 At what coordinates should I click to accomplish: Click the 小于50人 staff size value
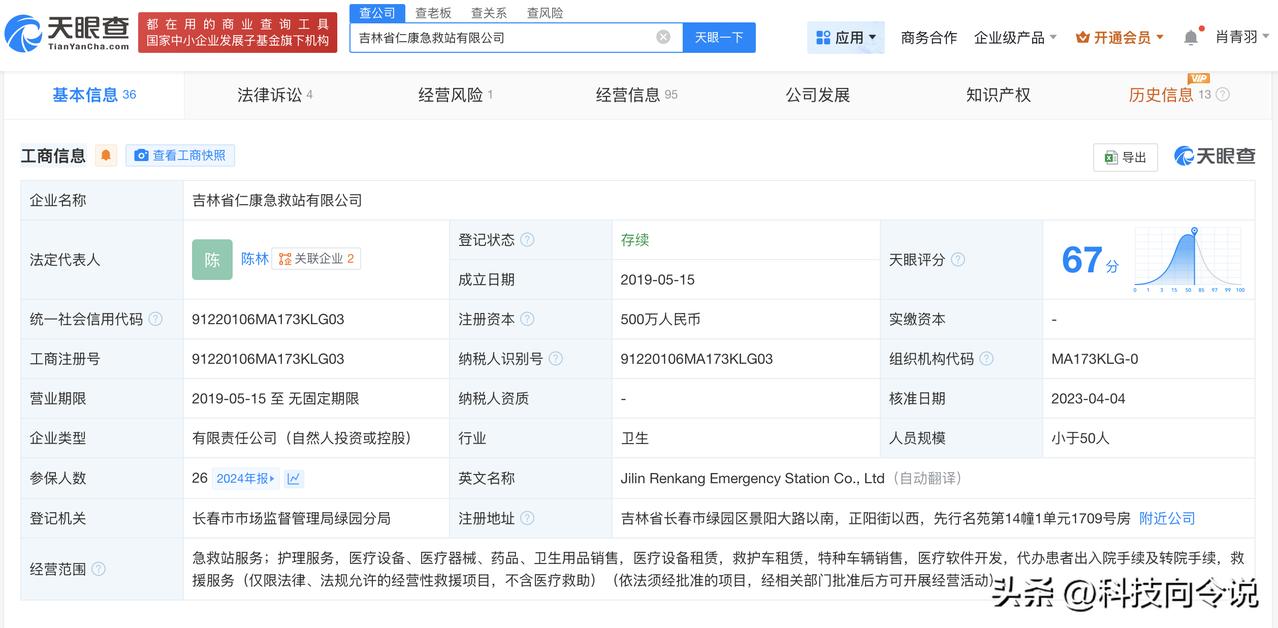click(1080, 438)
